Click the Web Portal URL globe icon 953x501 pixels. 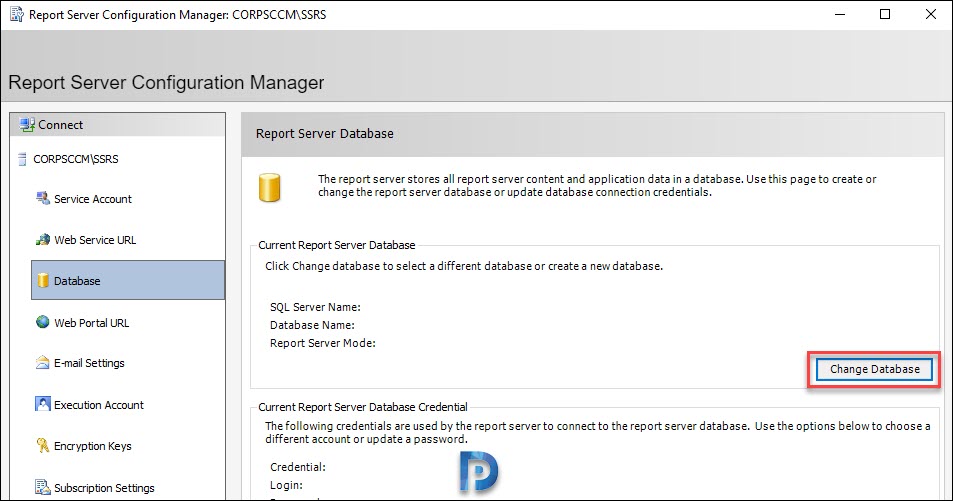(43, 322)
